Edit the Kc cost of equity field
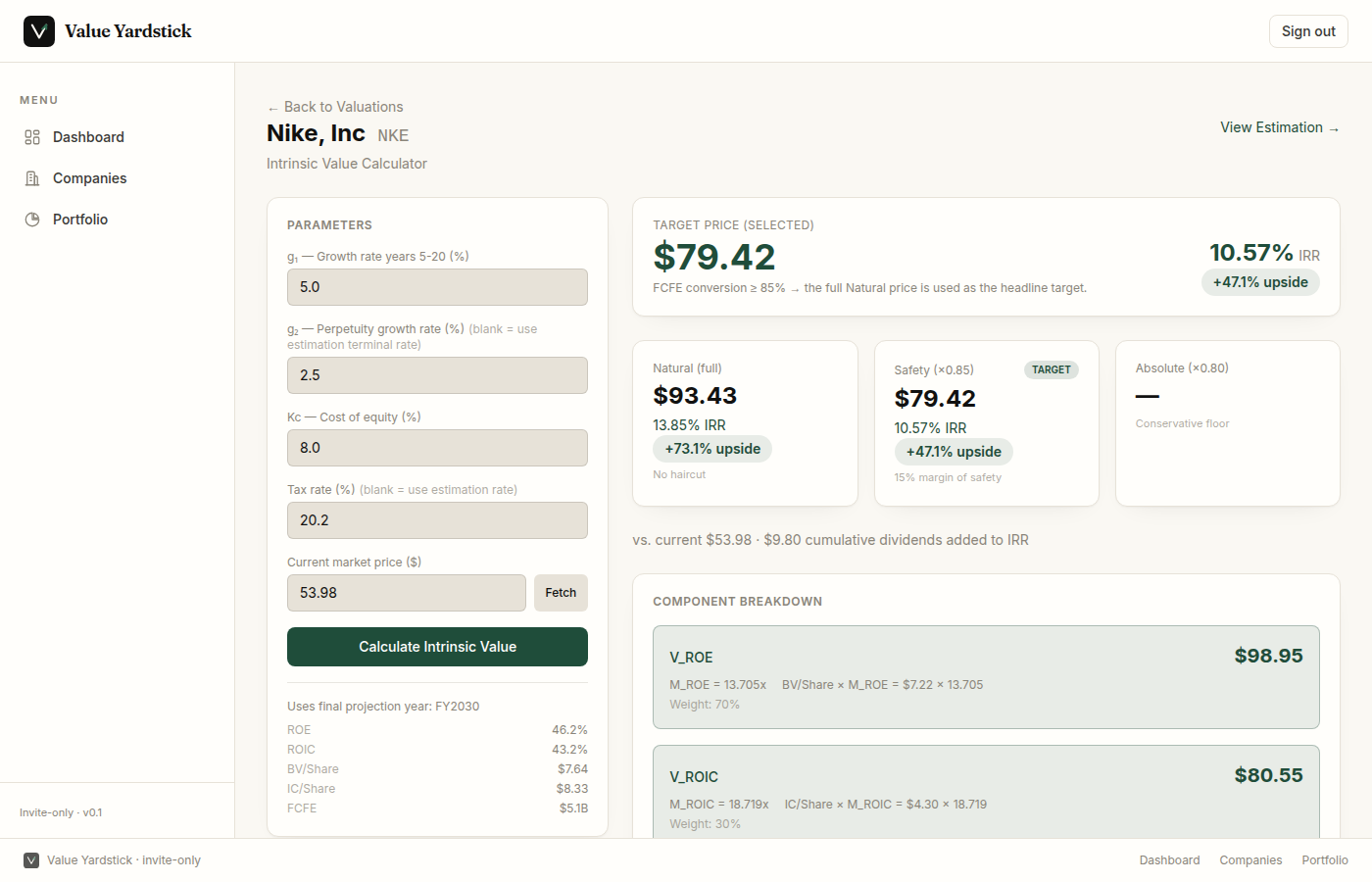1372x882 pixels. click(x=437, y=448)
